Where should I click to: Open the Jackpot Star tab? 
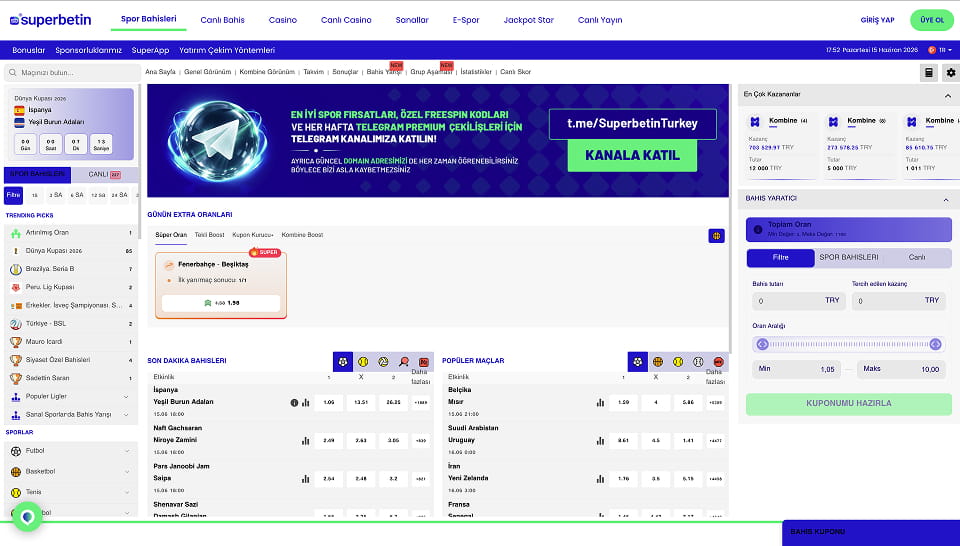(528, 20)
